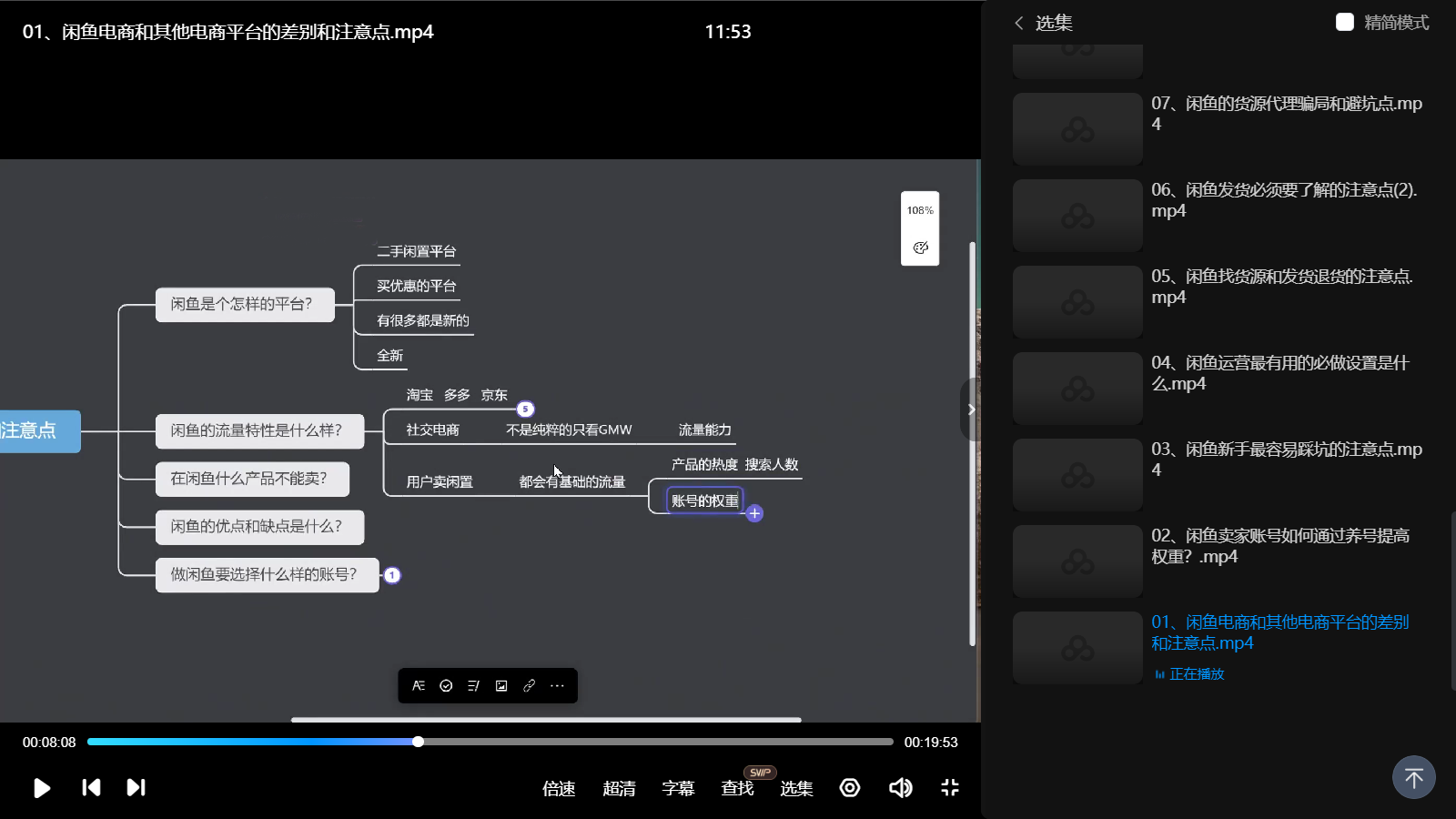Image resolution: width=1456 pixels, height=819 pixels.
Task: Open the 字幕 subtitle options
Action: (678, 789)
